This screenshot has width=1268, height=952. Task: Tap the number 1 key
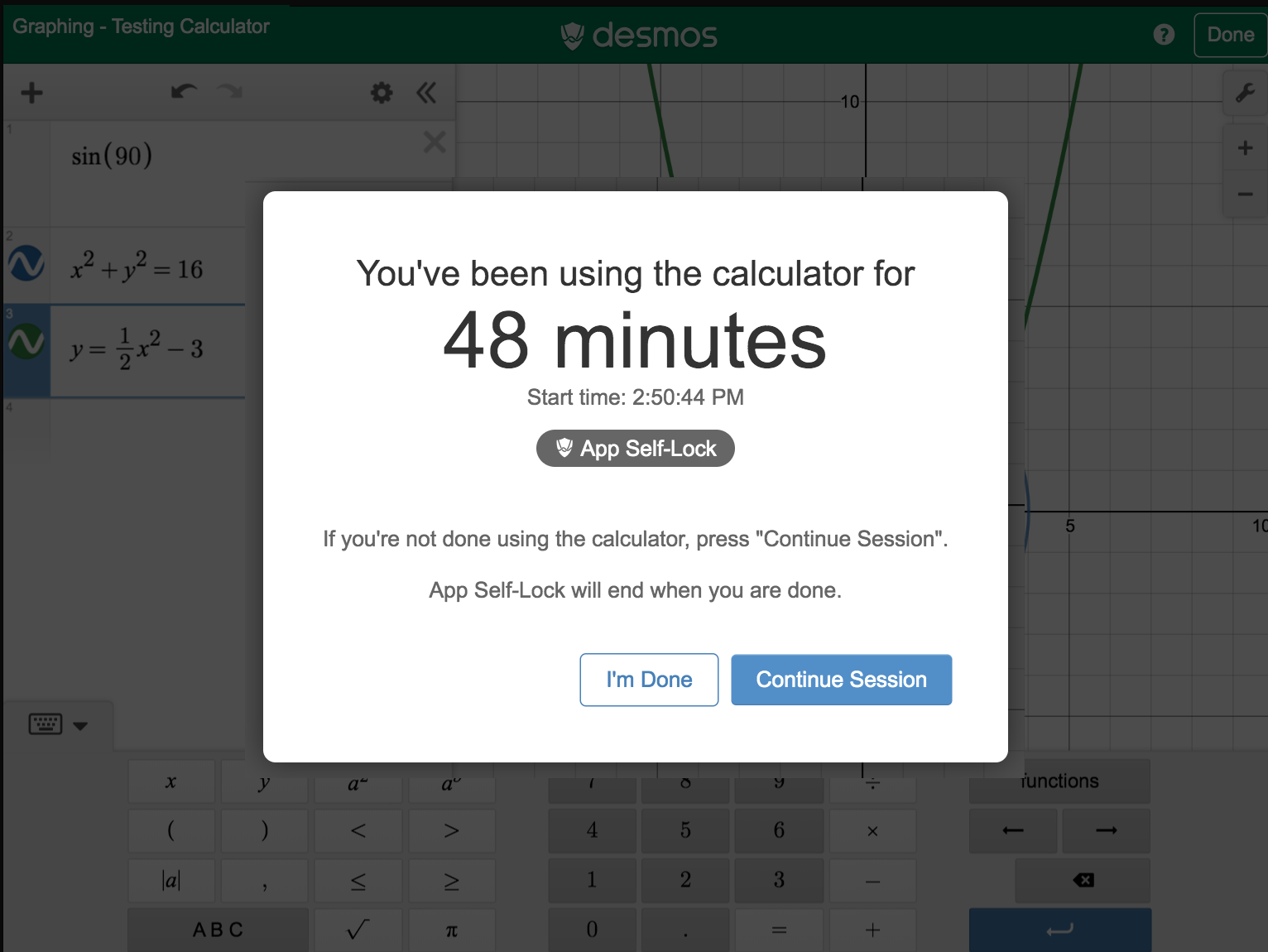tap(592, 880)
